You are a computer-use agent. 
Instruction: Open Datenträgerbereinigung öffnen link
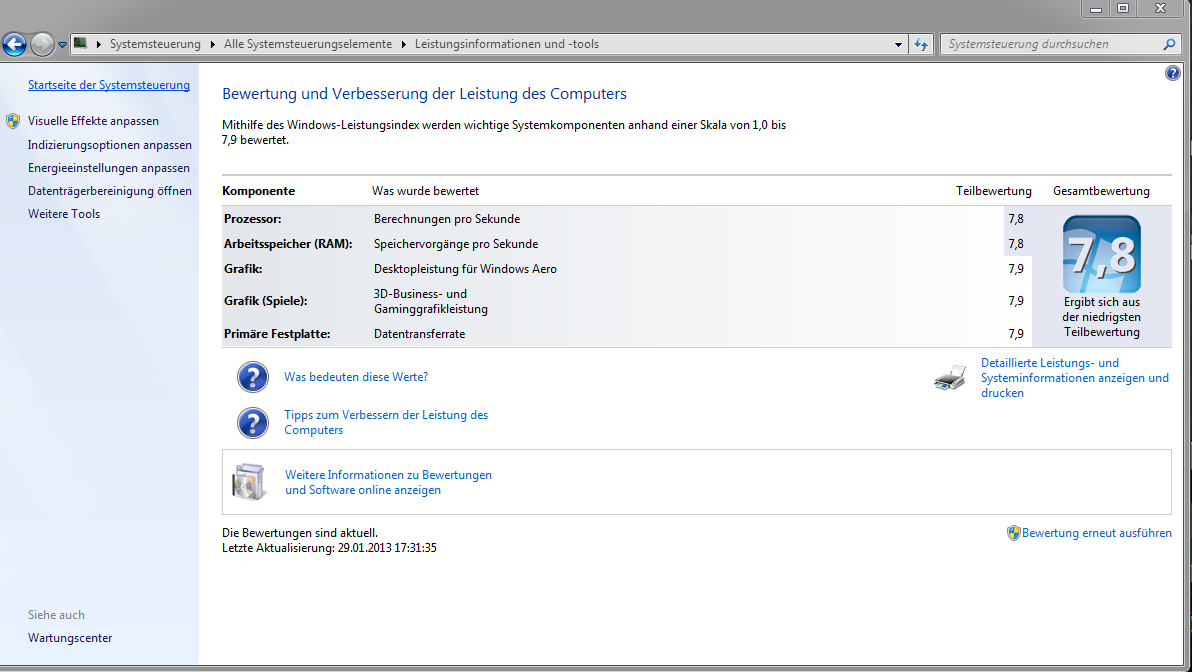tap(109, 191)
